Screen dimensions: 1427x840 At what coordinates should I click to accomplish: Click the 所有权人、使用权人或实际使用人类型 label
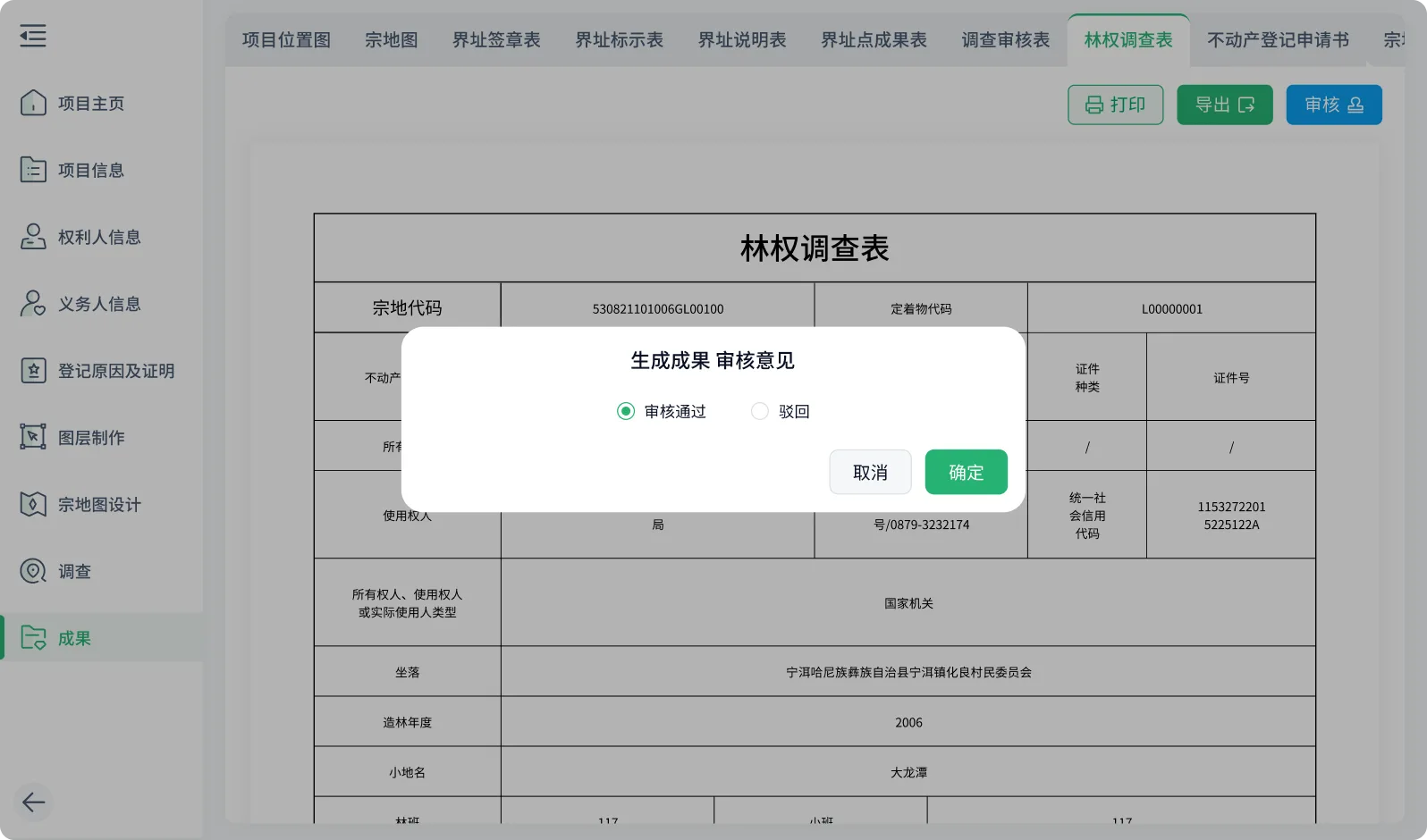(x=407, y=603)
